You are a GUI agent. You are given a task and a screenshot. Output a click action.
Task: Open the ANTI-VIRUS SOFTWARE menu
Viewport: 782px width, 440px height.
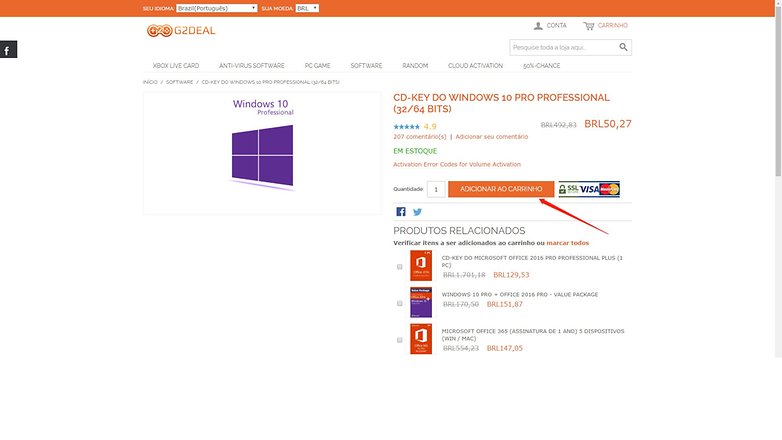coord(252,66)
